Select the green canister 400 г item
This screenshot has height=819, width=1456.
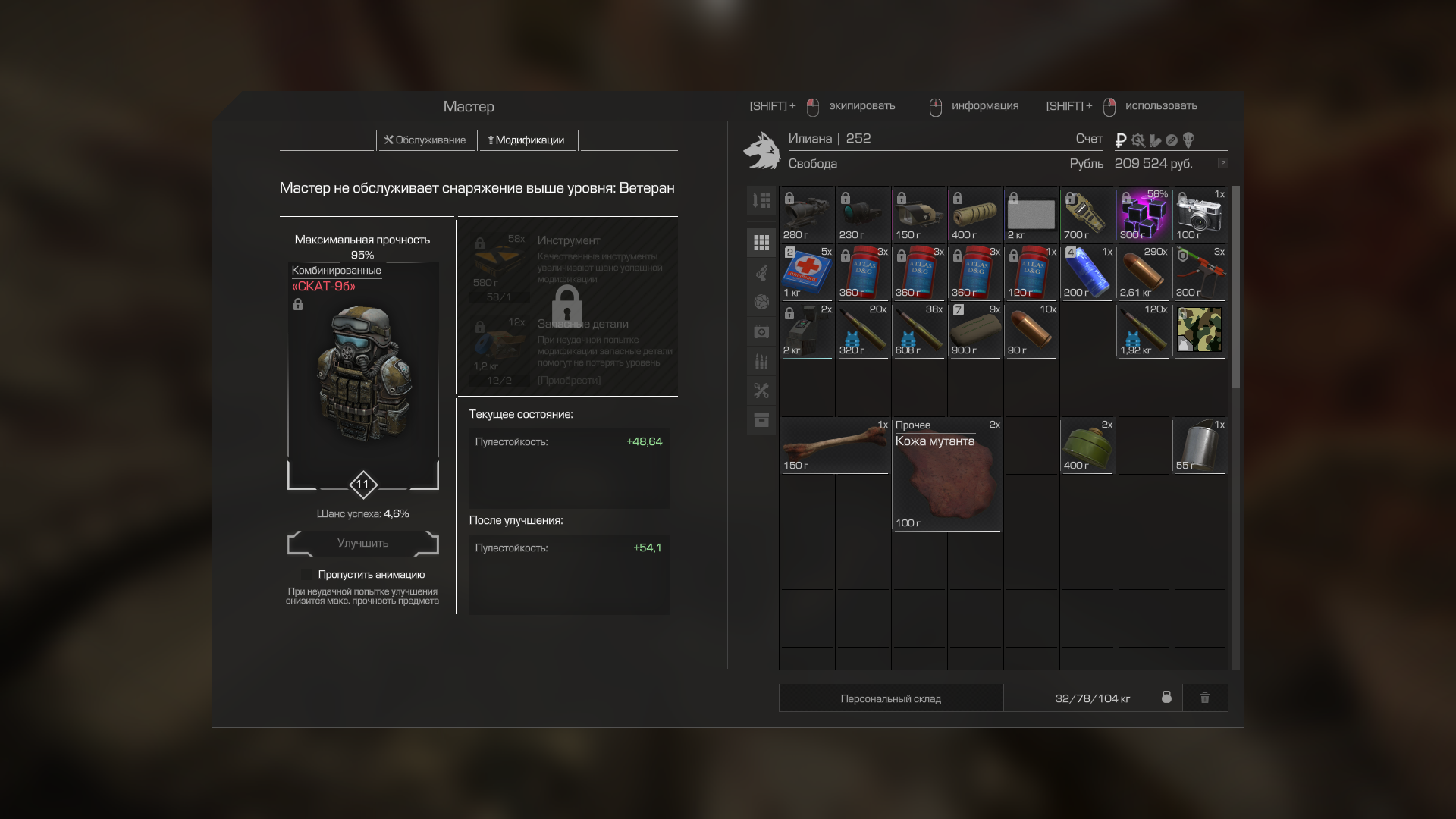(1087, 445)
